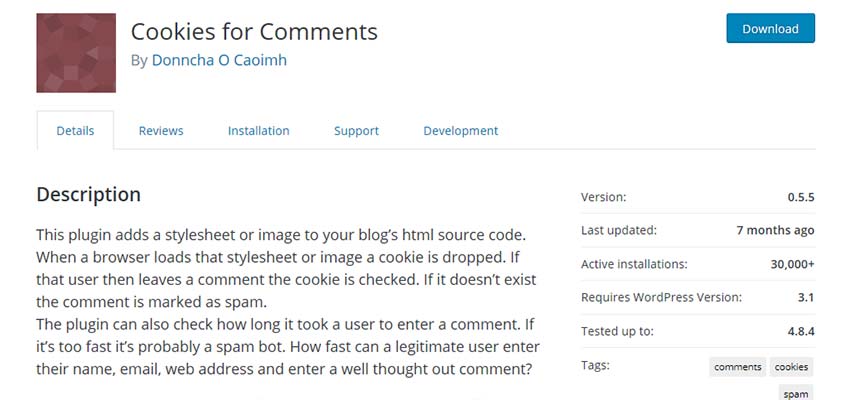The image size is (850, 400).
Task: Select the cookies tag
Action: pos(791,367)
